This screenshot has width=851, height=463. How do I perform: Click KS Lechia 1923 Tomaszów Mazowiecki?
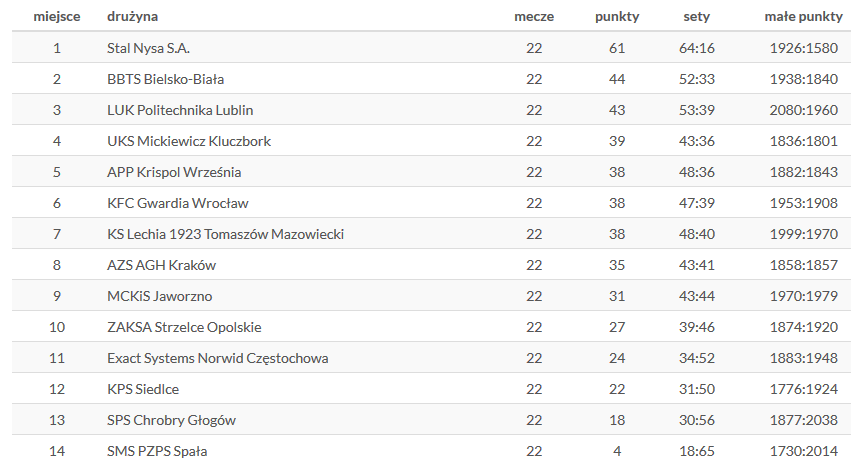[225, 234]
